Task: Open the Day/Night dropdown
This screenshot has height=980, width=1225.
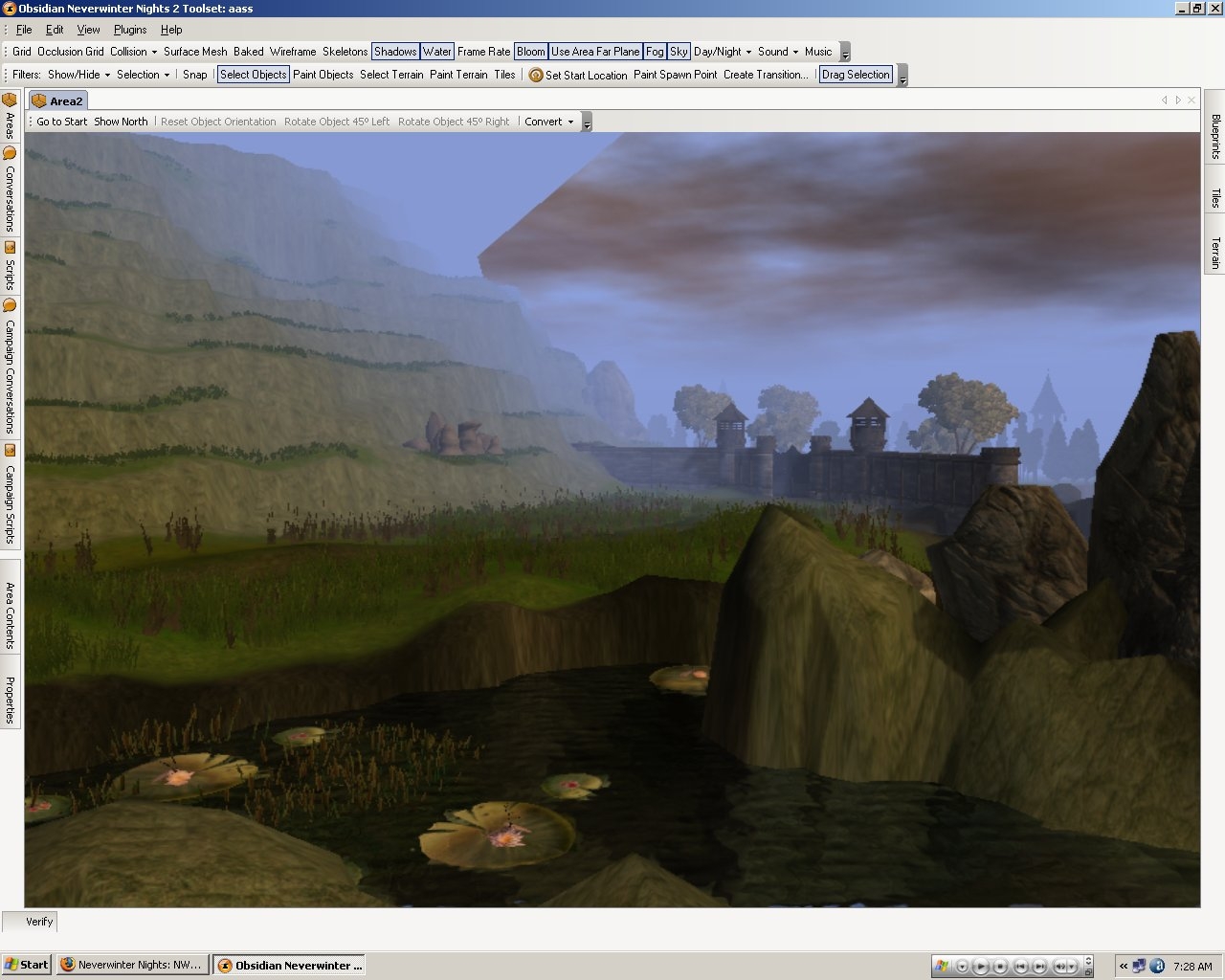Action: (723, 52)
